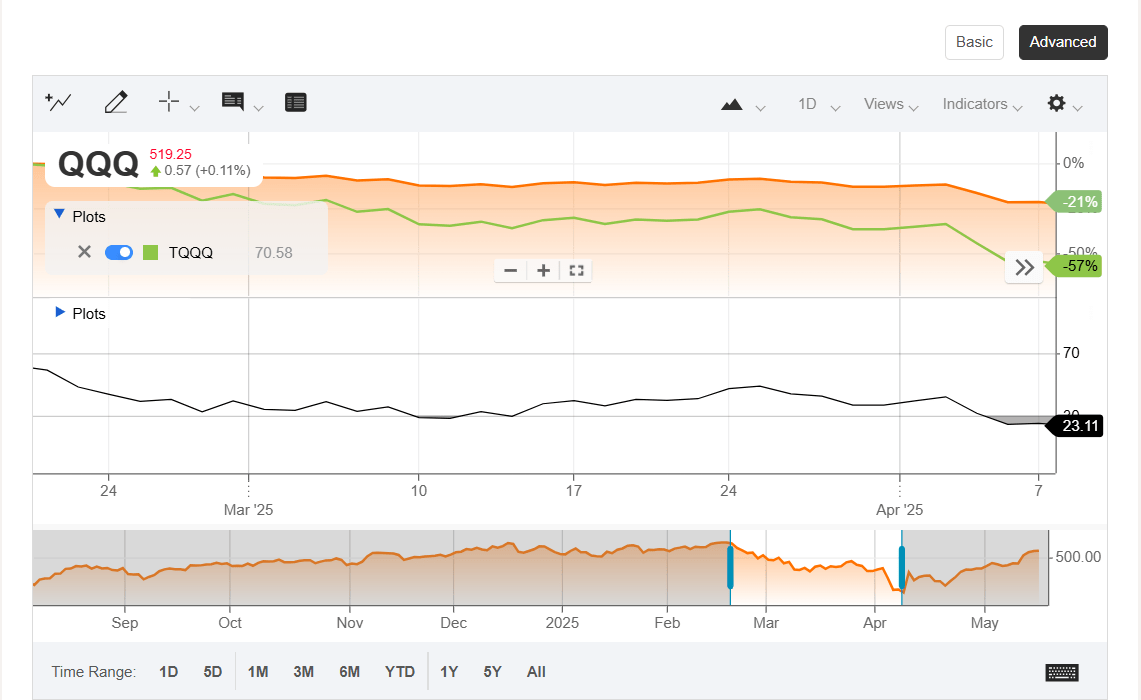Image resolution: width=1141 pixels, height=700 pixels.
Task: Click the Dec label in range navigator
Action: (x=453, y=623)
